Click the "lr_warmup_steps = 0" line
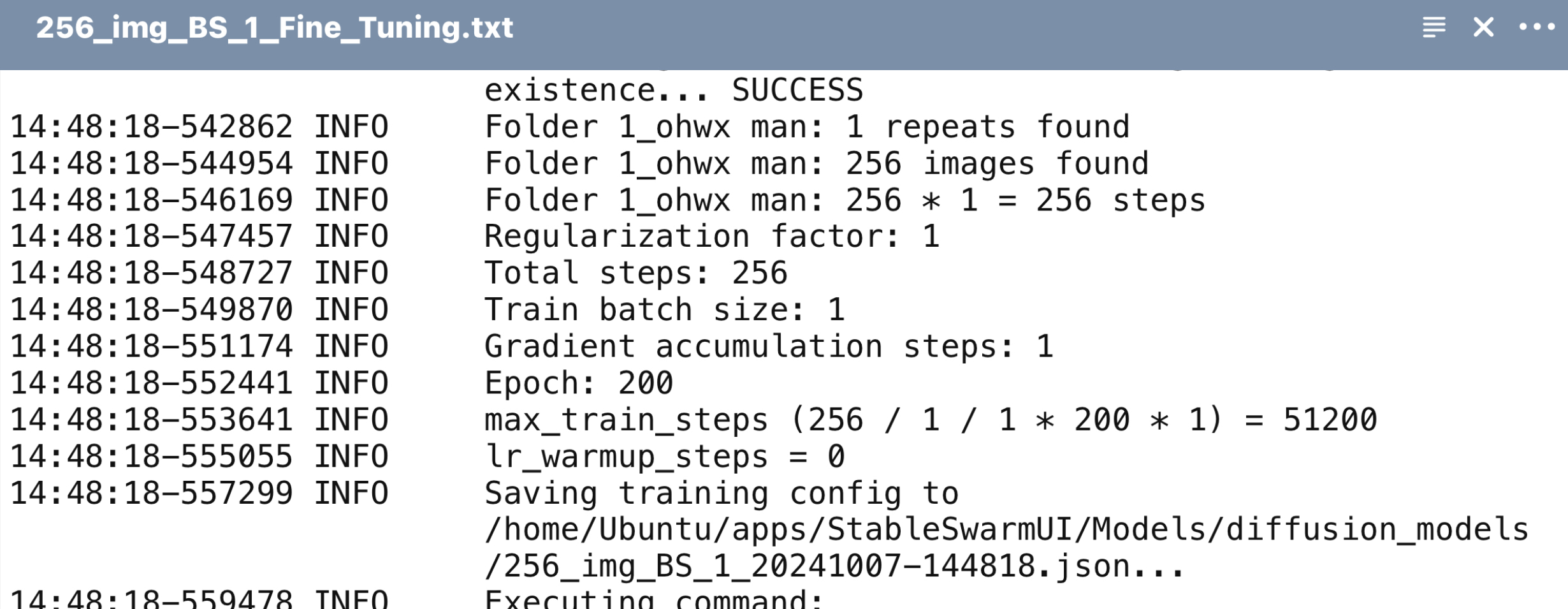The width and height of the screenshot is (1568, 609). click(x=664, y=457)
